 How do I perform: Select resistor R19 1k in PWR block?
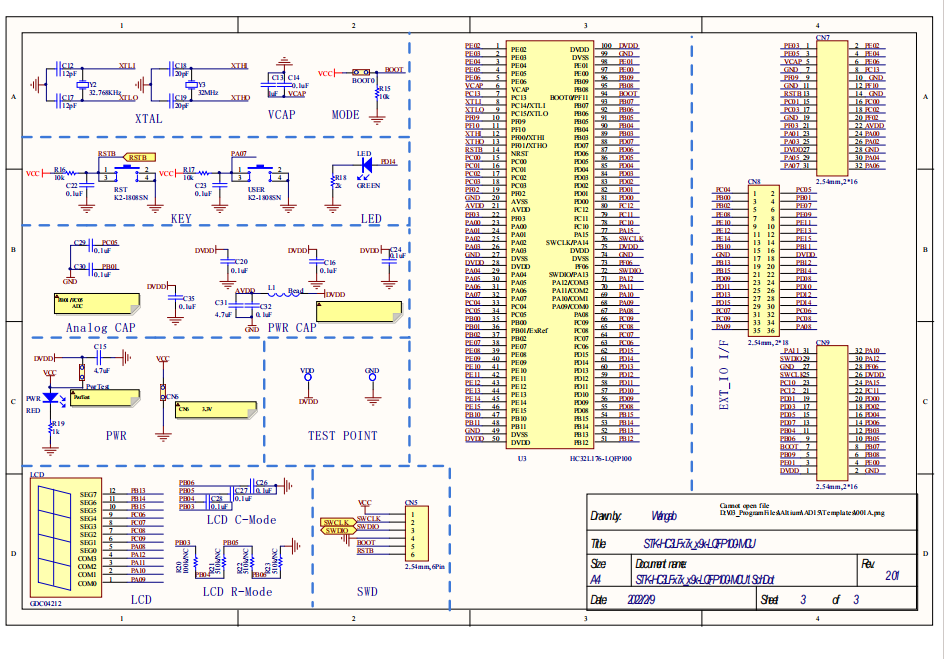point(51,427)
